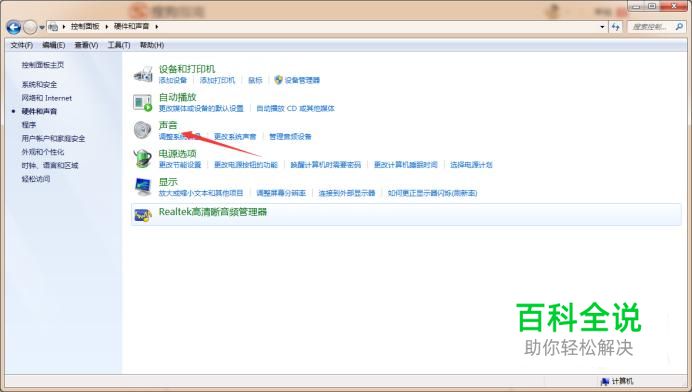Screen dimensions: 692x392
Task: Click the blue Back arrow button
Action: tap(14, 27)
